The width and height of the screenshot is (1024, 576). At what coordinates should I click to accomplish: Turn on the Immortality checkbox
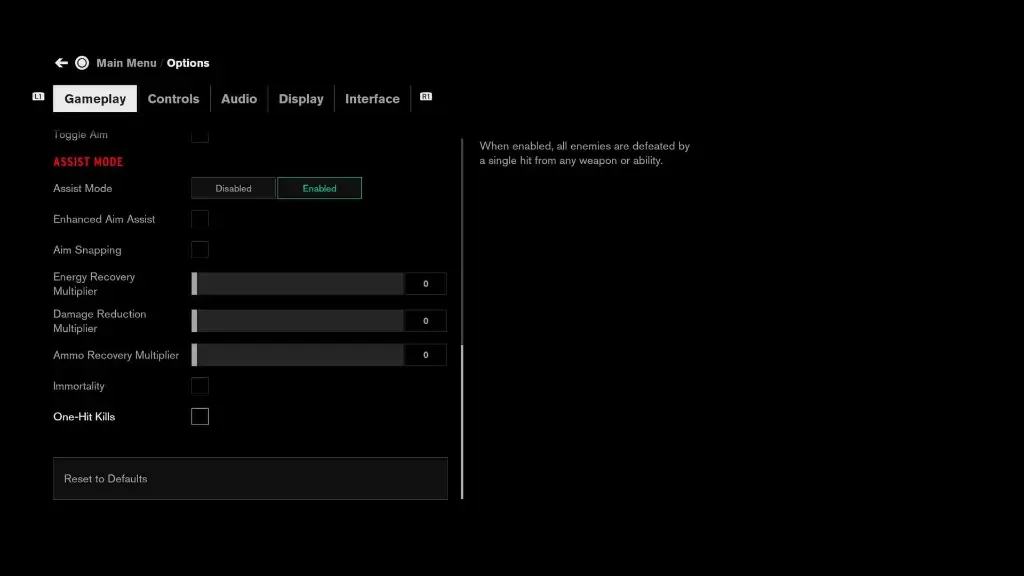coord(200,386)
